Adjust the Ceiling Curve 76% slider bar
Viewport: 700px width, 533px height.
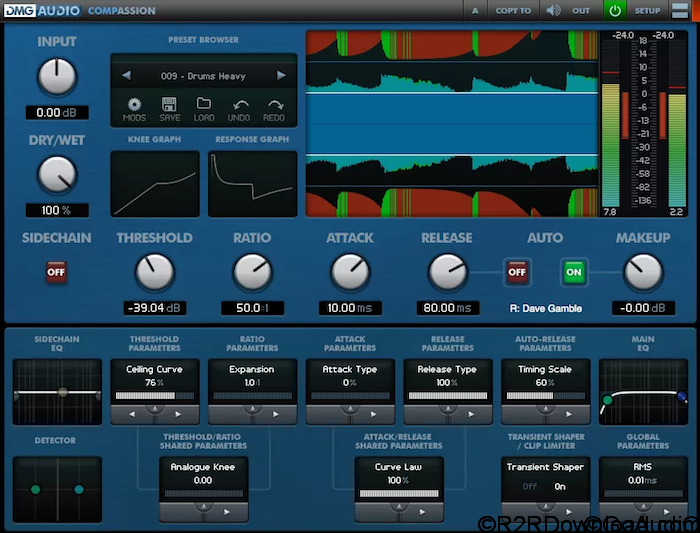154,396
